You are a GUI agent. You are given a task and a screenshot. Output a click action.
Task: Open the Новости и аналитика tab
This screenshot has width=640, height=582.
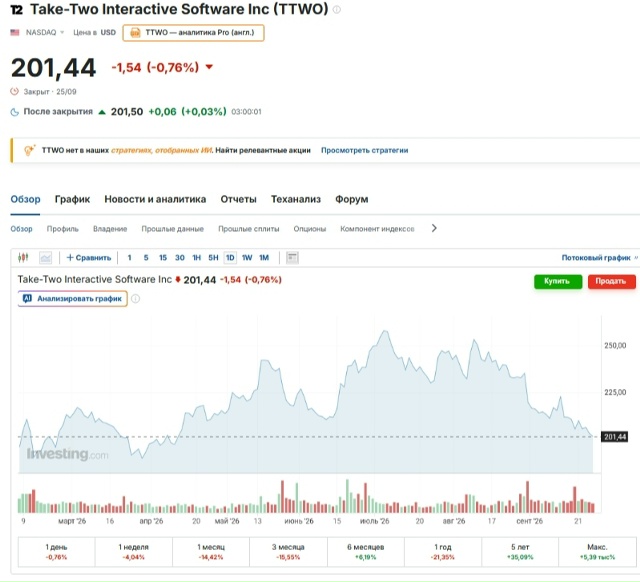[155, 199]
